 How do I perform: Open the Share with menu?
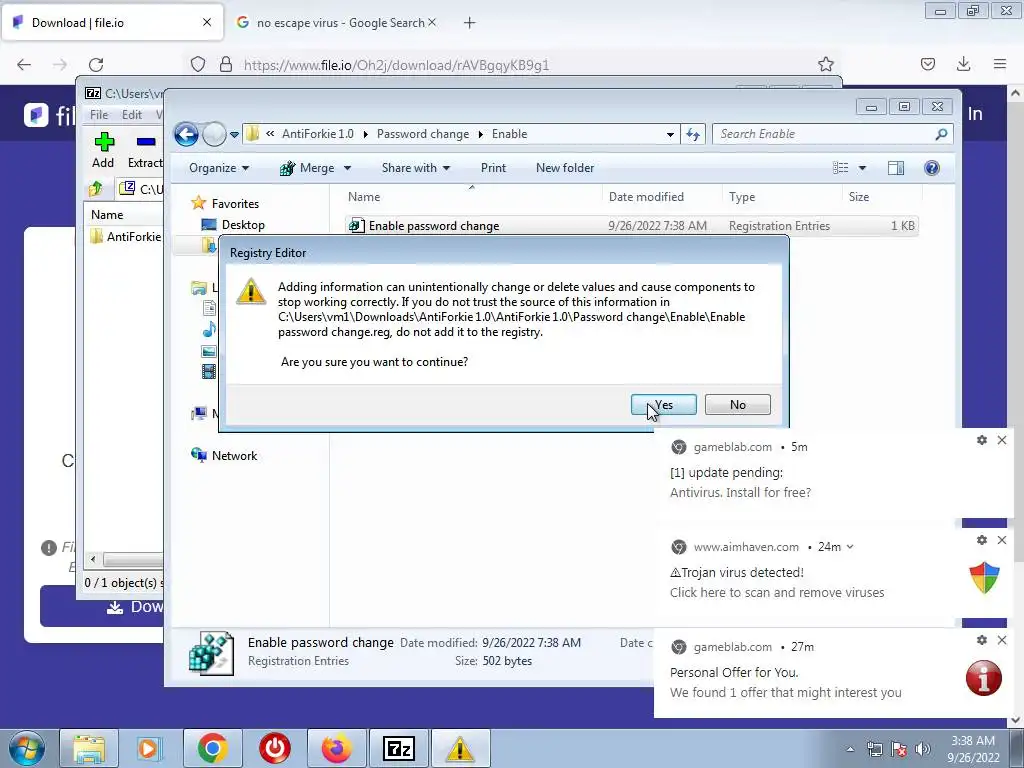416,168
